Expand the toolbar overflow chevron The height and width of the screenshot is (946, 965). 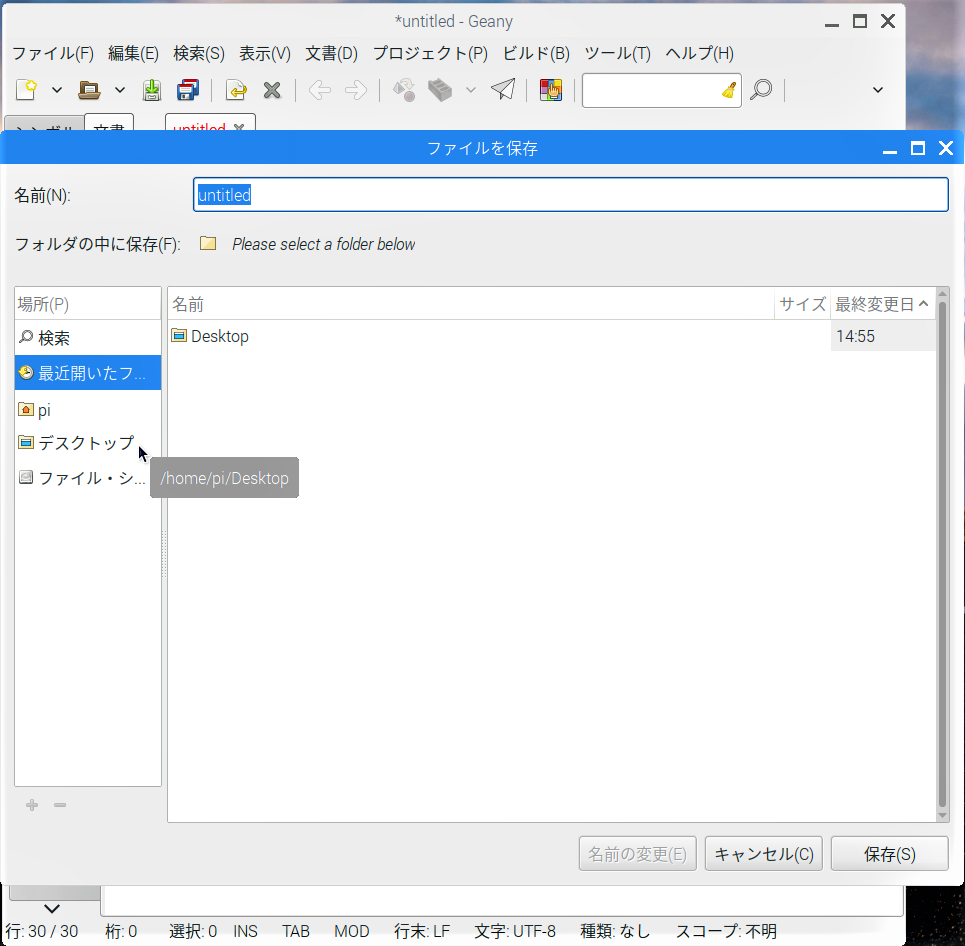point(878,90)
